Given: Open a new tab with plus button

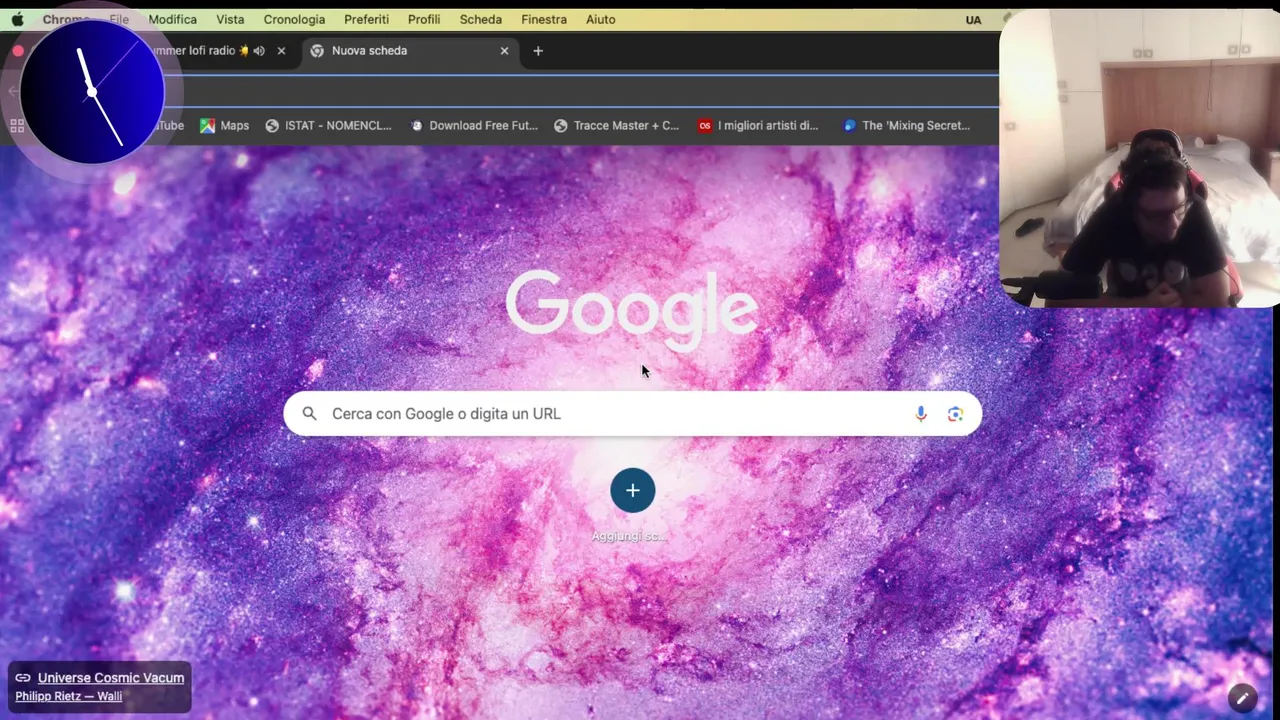Looking at the screenshot, I should coord(538,51).
